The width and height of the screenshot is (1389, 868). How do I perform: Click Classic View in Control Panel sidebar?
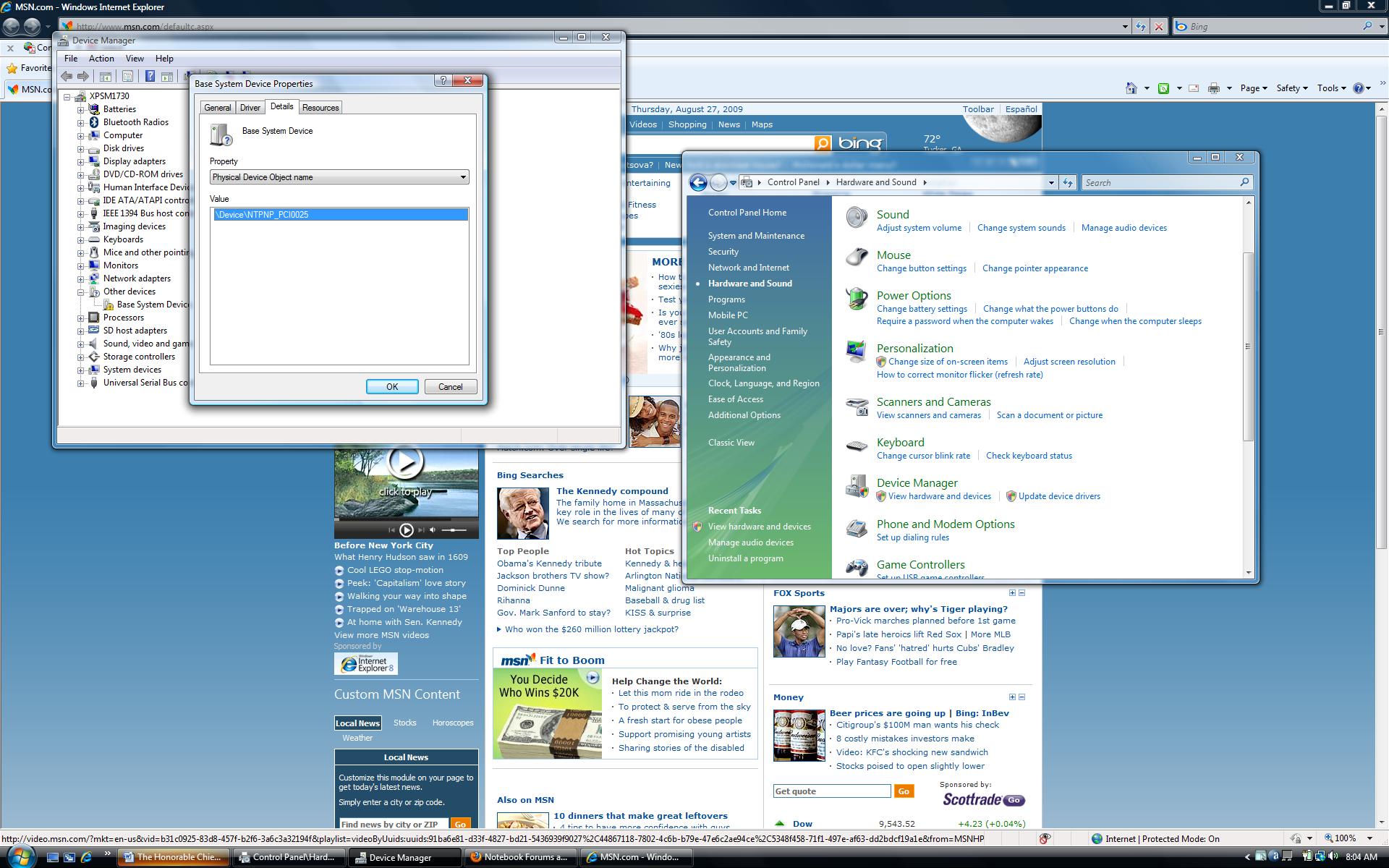(x=731, y=443)
